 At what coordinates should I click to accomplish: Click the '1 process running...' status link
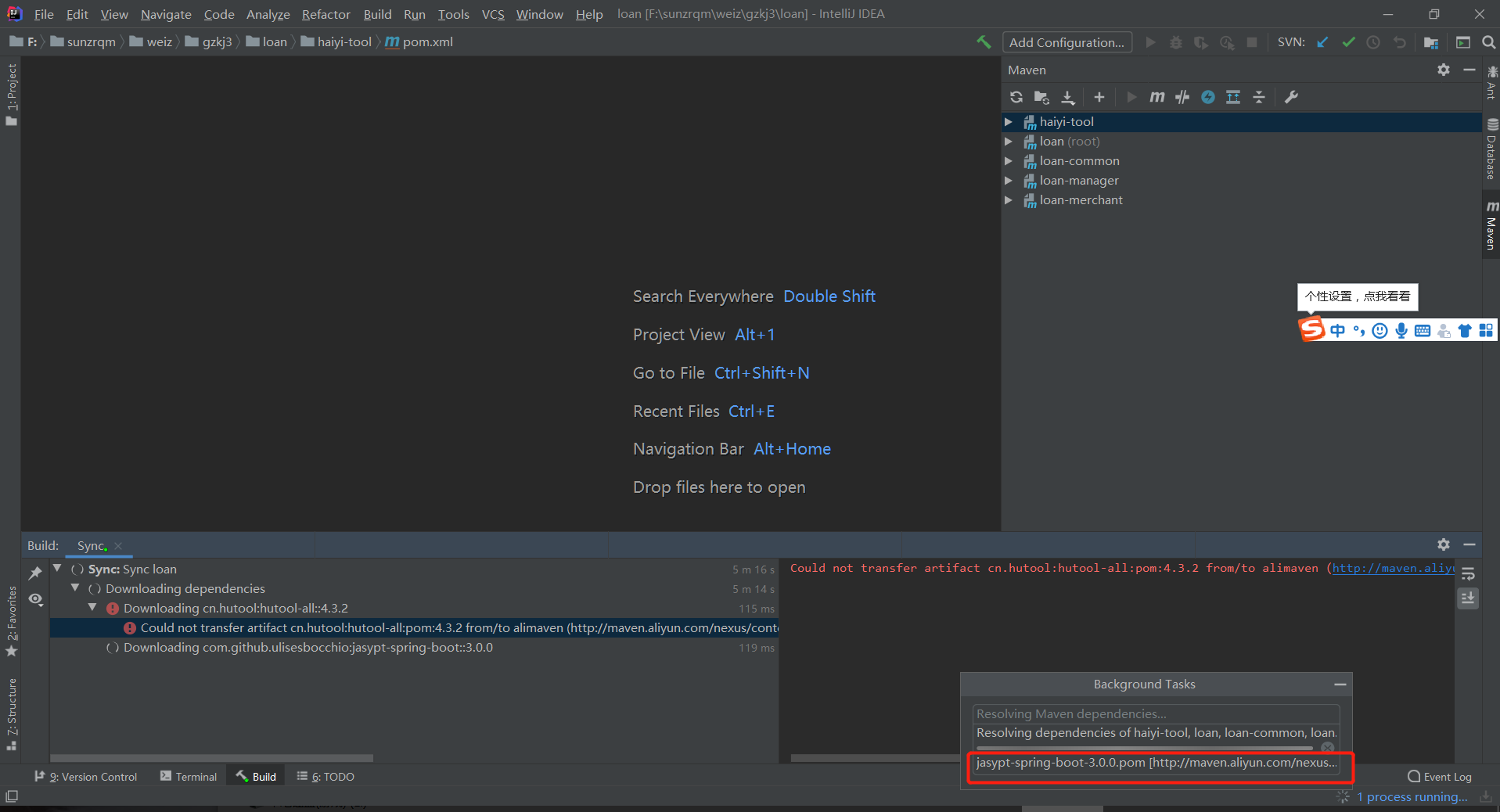coord(1412,797)
